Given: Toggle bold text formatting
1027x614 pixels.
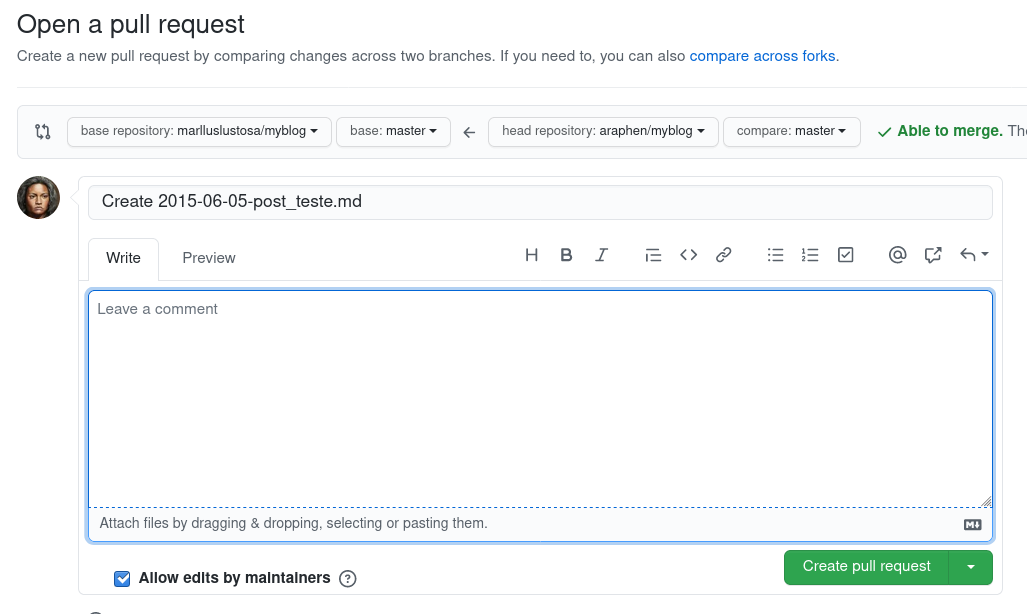Looking at the screenshot, I should [566, 255].
